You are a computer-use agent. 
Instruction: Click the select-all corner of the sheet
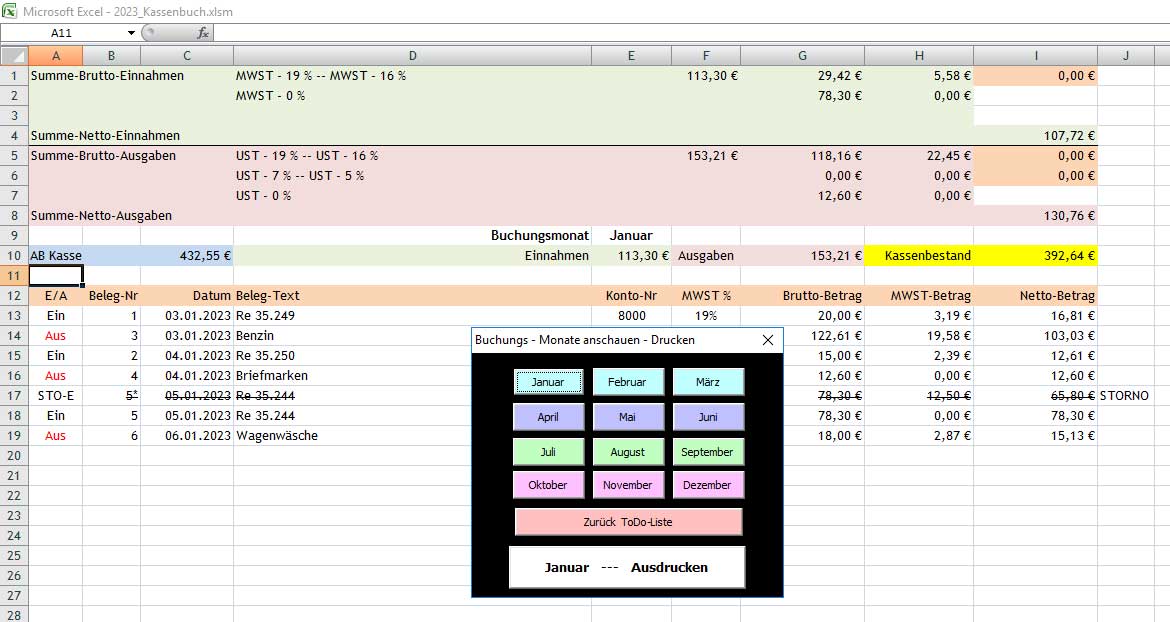click(14, 56)
